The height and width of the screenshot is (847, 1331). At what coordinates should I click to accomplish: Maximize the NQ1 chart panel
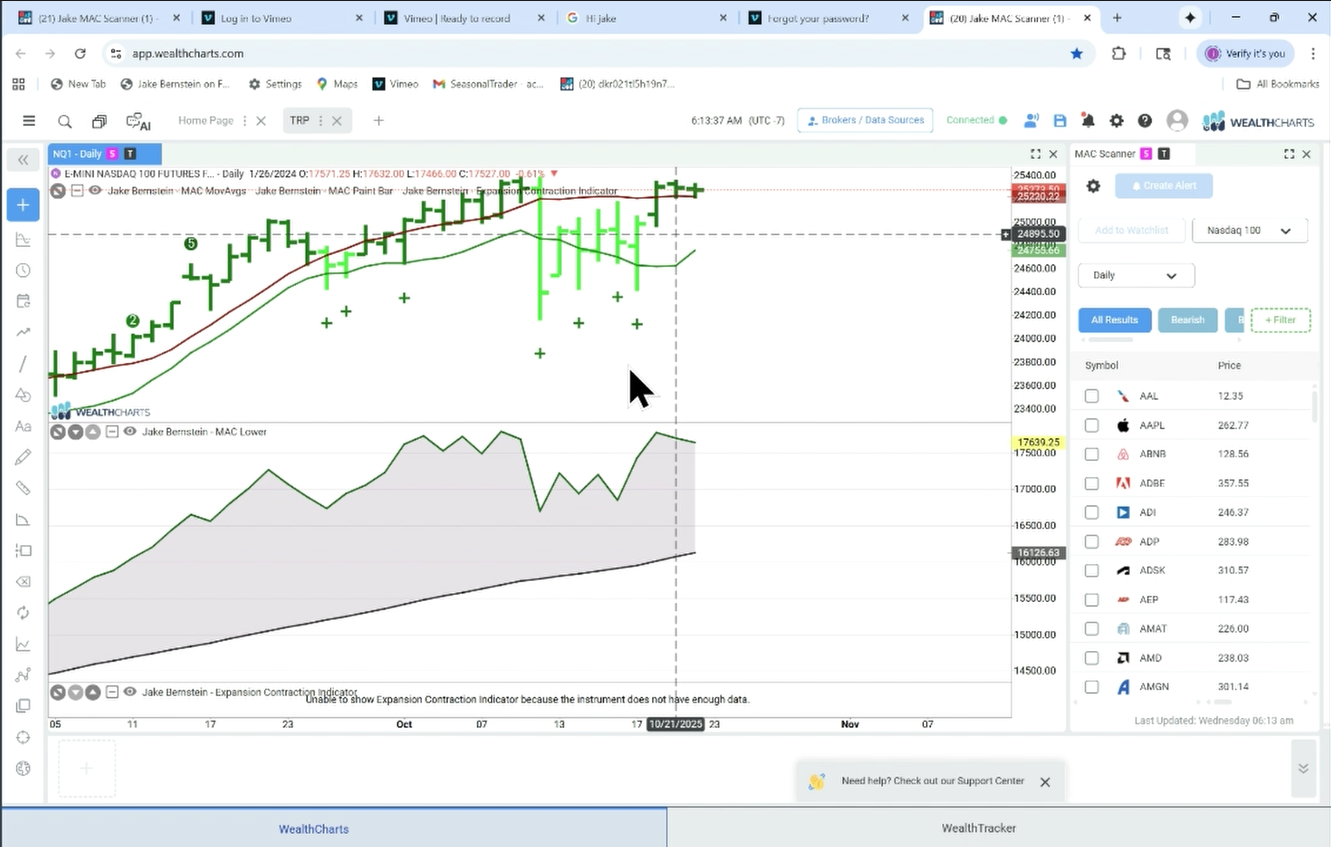(1036, 154)
